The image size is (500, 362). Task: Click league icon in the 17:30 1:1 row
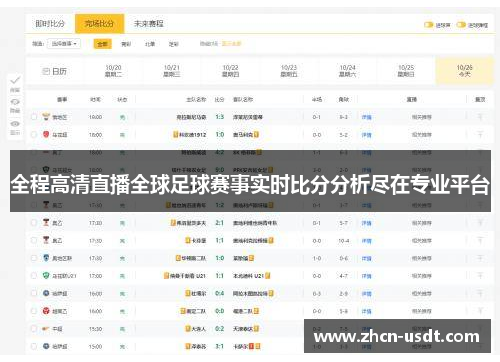point(46,240)
